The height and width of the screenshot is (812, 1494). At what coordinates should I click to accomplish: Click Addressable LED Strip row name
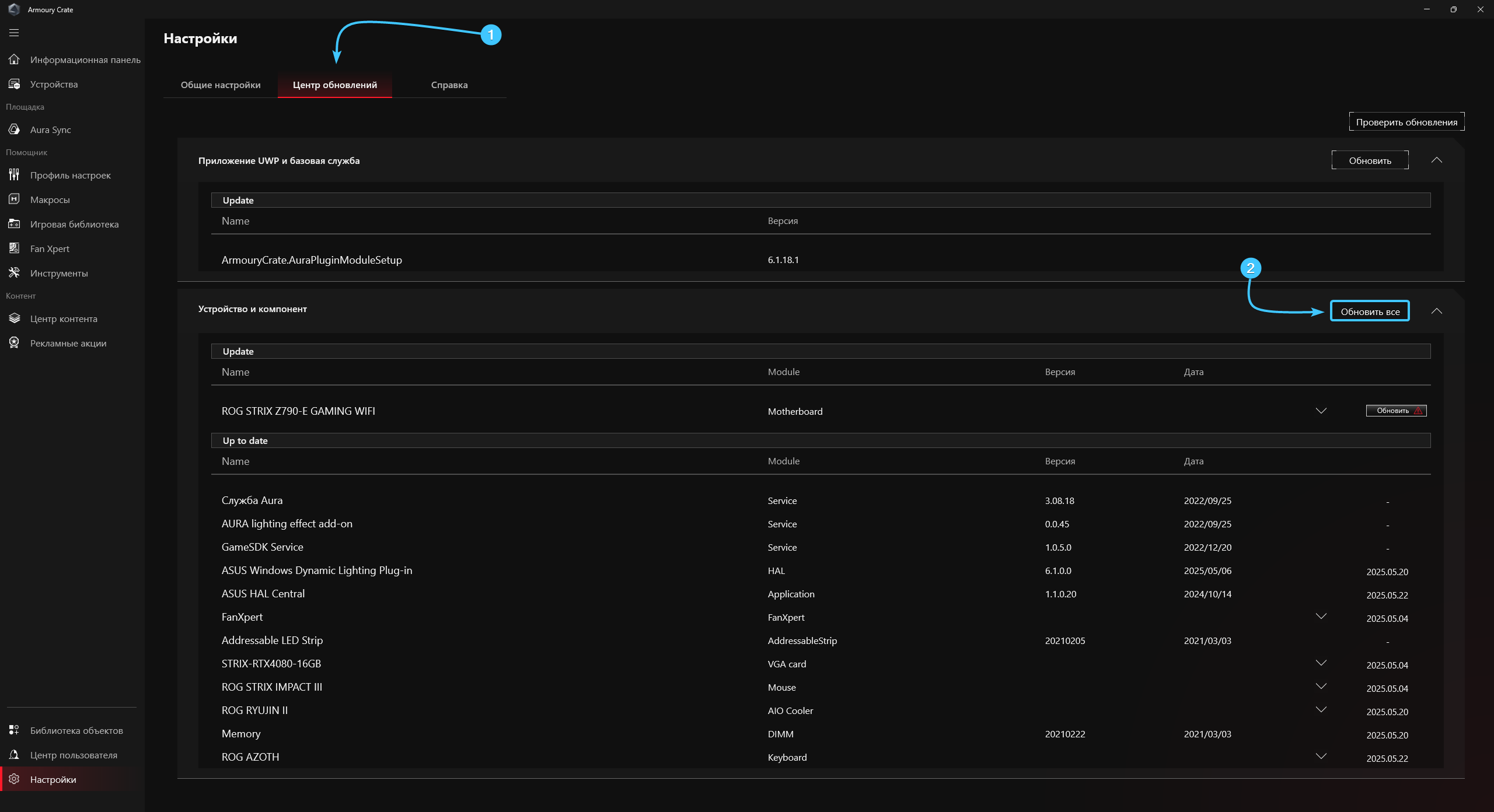coord(272,640)
